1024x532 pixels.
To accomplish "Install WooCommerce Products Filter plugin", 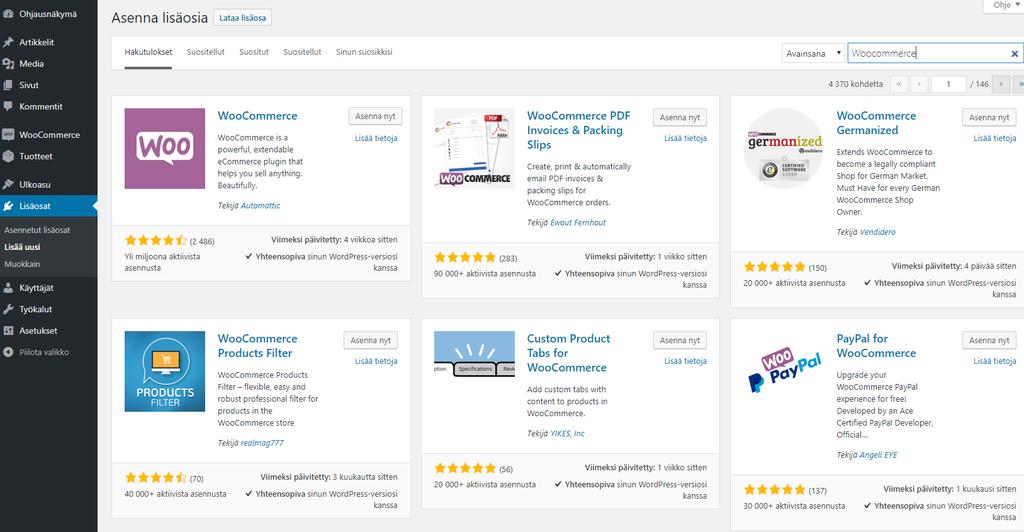I will click(x=370, y=340).
